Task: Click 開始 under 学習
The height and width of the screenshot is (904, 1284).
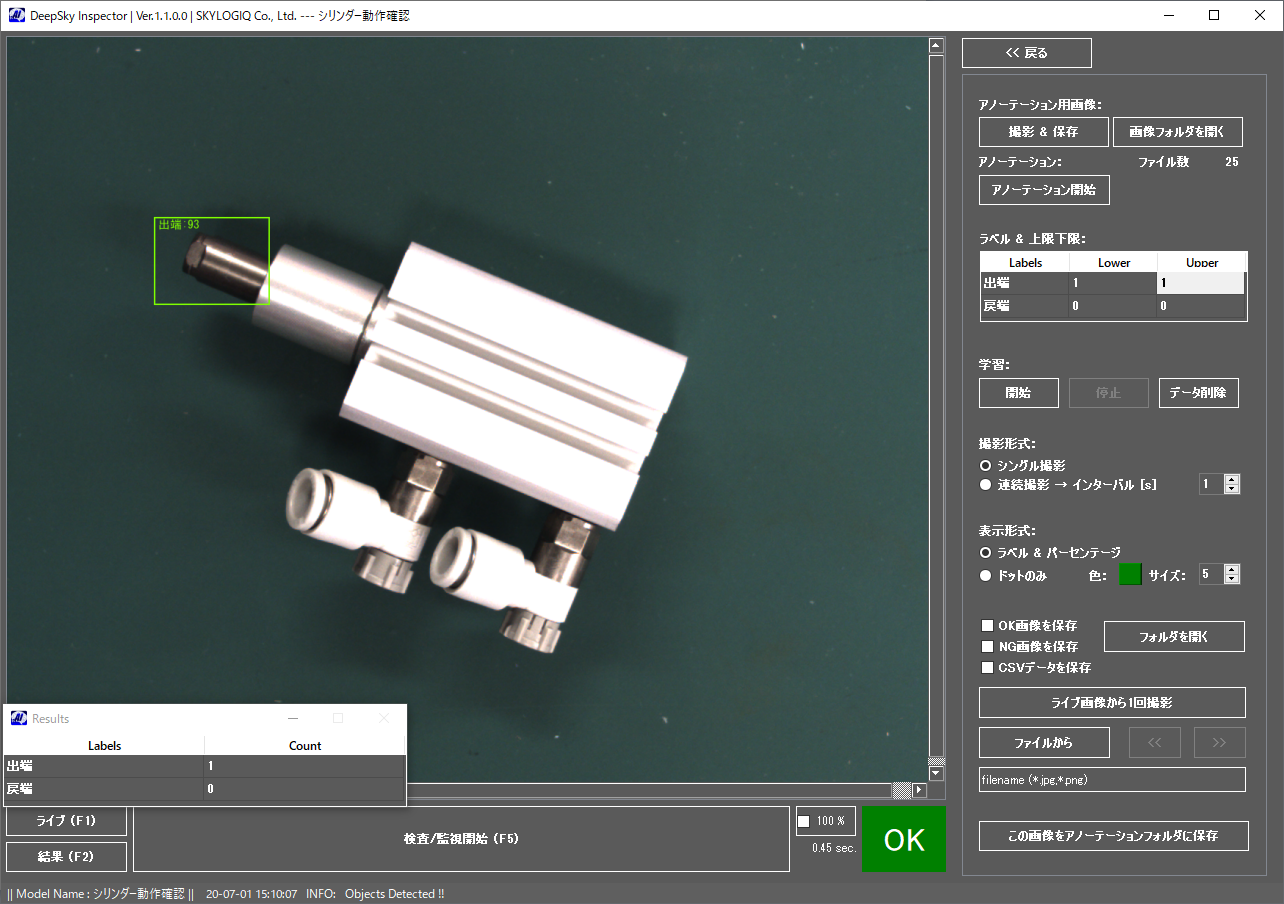Action: (x=1019, y=393)
